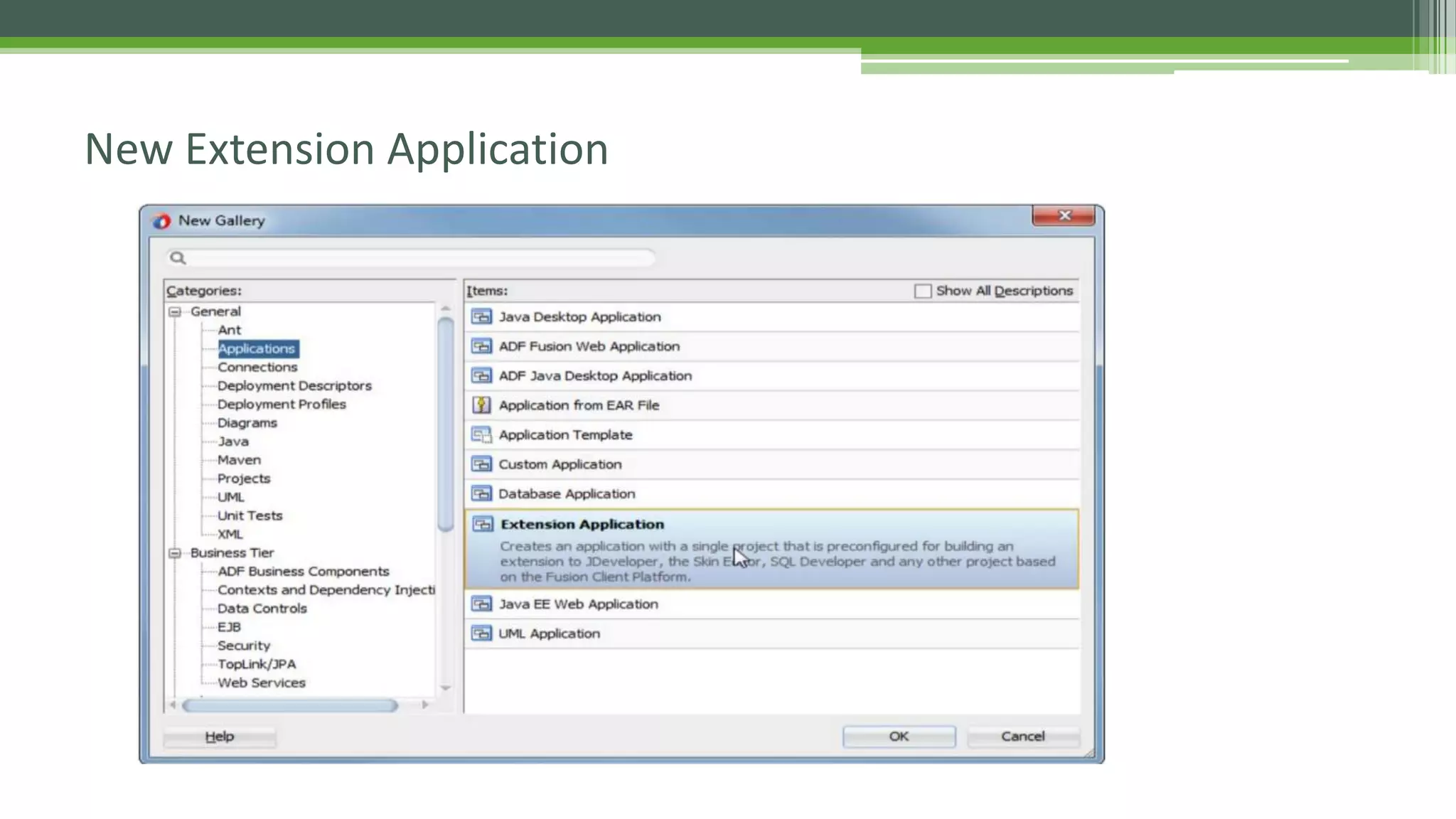This screenshot has width=1456, height=819.
Task: Collapse the General category node
Action: click(x=175, y=311)
